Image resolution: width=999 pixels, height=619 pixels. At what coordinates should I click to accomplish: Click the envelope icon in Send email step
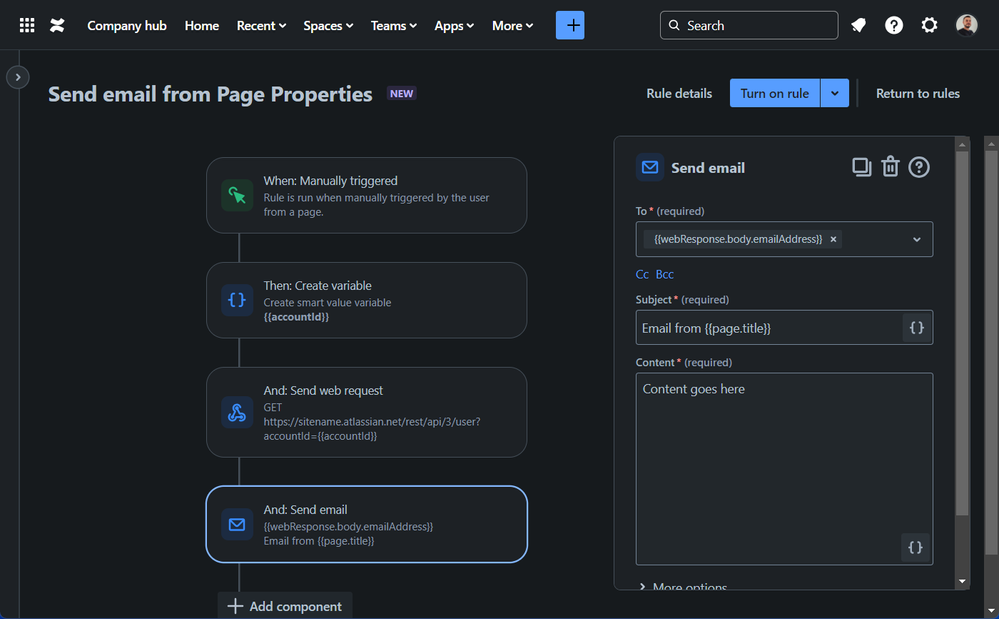pos(237,524)
